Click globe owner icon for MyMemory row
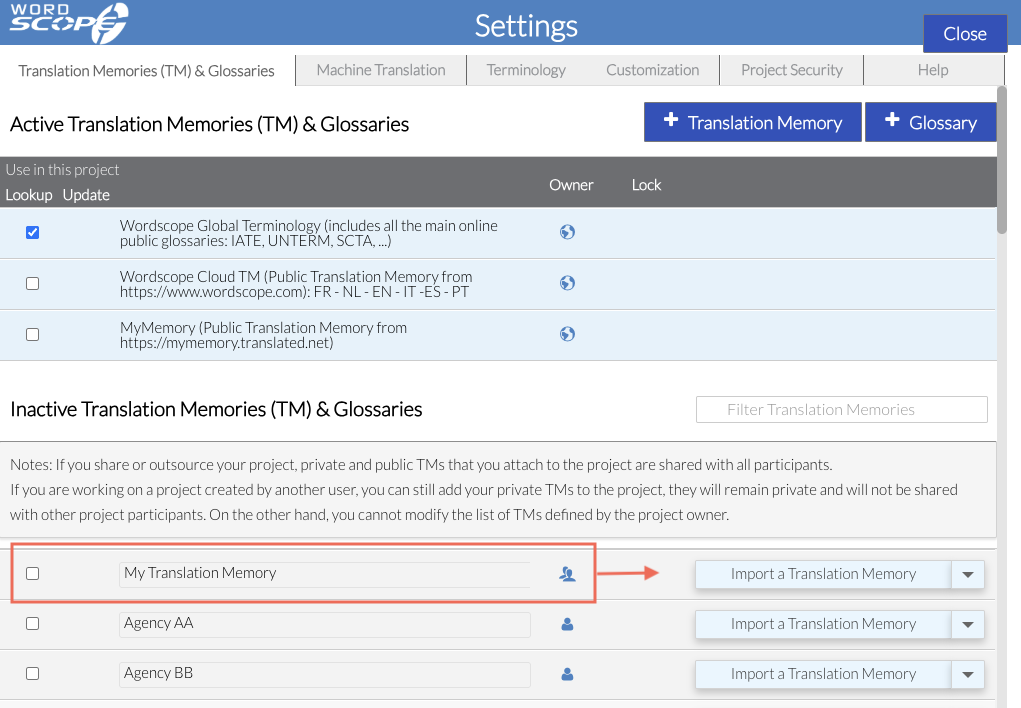The height and width of the screenshot is (708, 1021). (x=567, y=334)
